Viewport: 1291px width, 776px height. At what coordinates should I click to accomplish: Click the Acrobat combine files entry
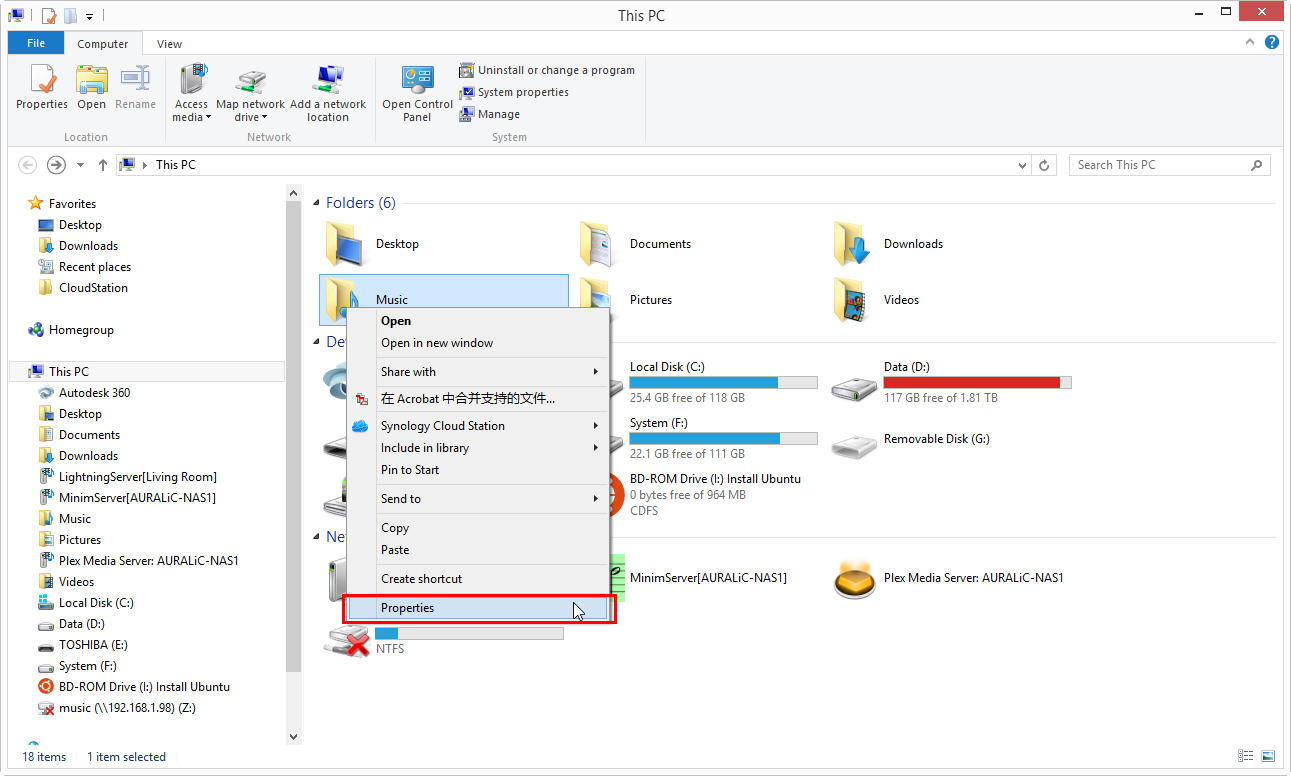click(478, 399)
